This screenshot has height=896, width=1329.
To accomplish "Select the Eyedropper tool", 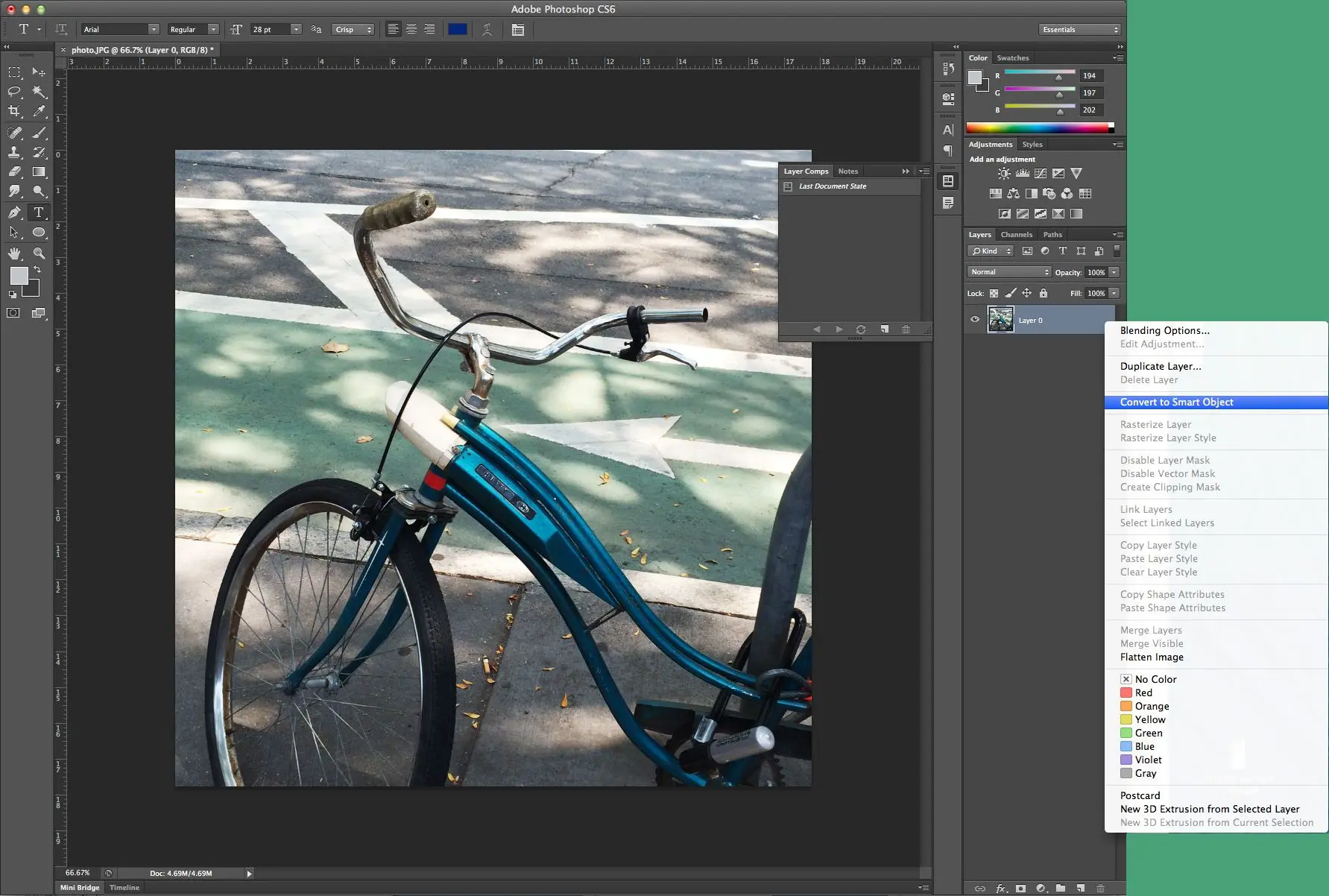I will (39, 111).
